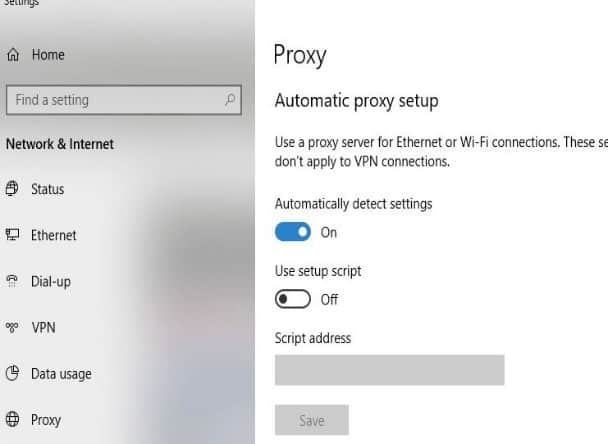This screenshot has height=444, width=608.
Task: Click the Home house icon
Action: tap(13, 55)
